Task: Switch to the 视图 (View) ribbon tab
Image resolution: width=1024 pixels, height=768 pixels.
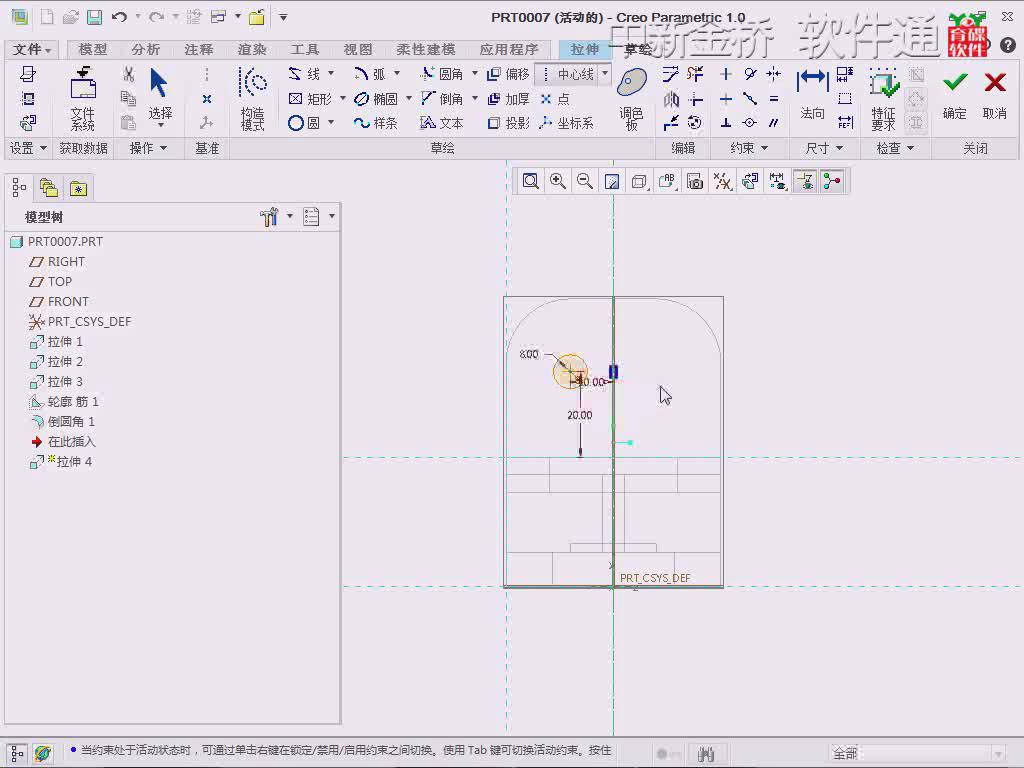Action: (358, 49)
